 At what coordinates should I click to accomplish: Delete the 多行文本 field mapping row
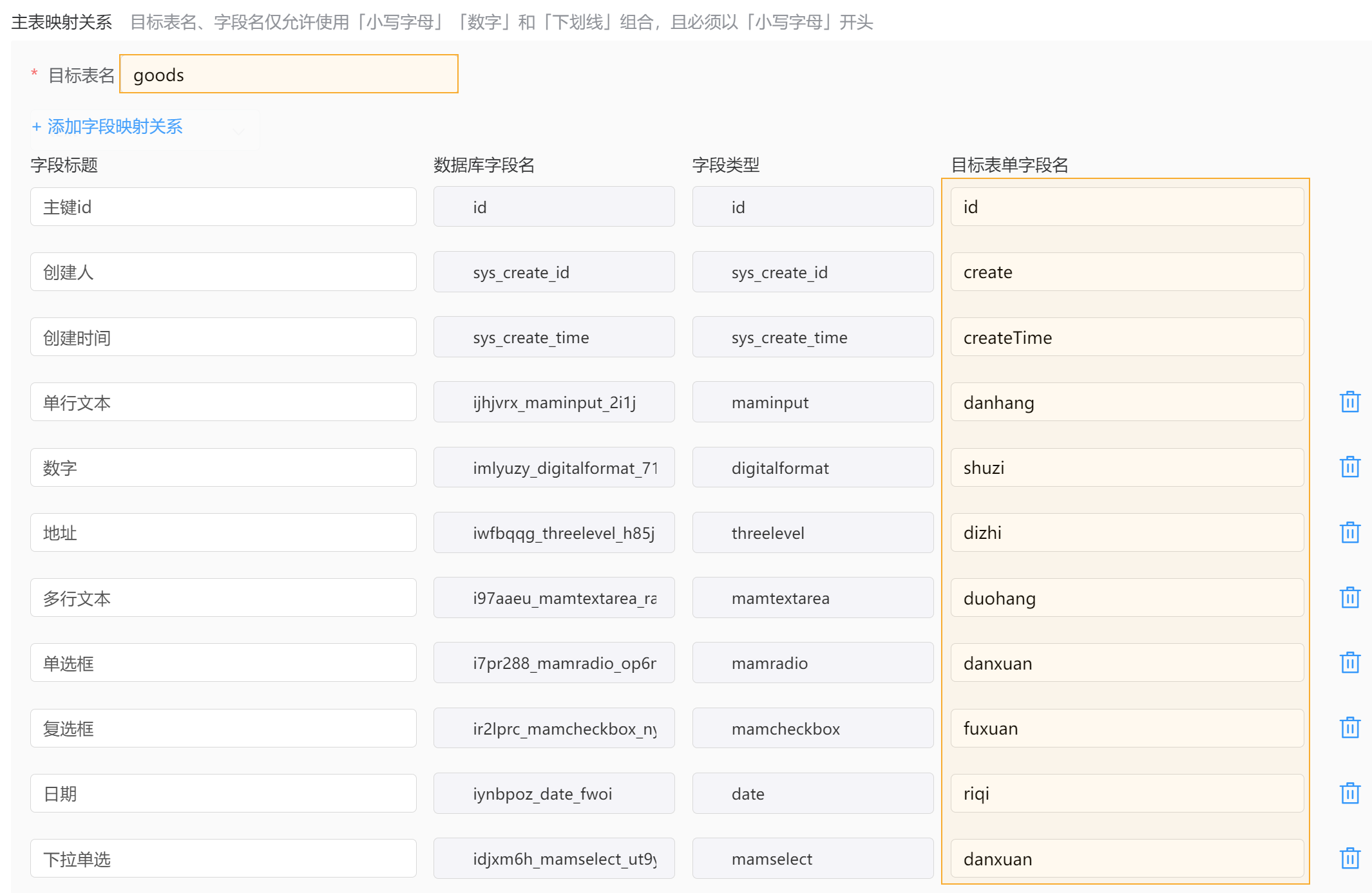click(x=1349, y=597)
